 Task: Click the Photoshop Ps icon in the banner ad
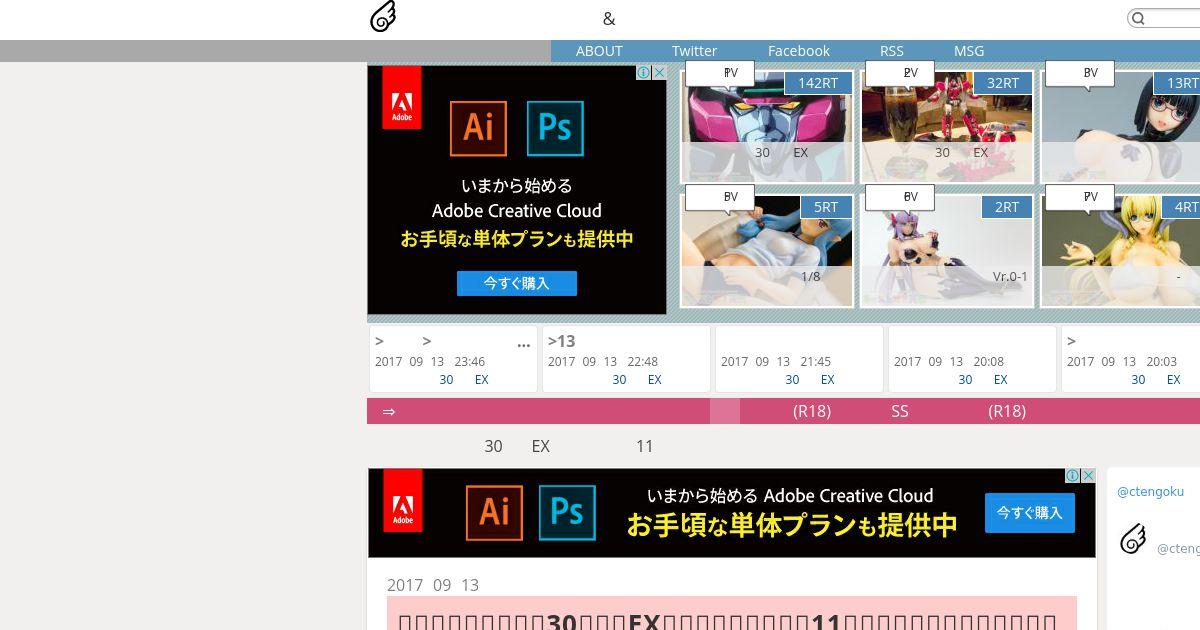[x=567, y=512]
